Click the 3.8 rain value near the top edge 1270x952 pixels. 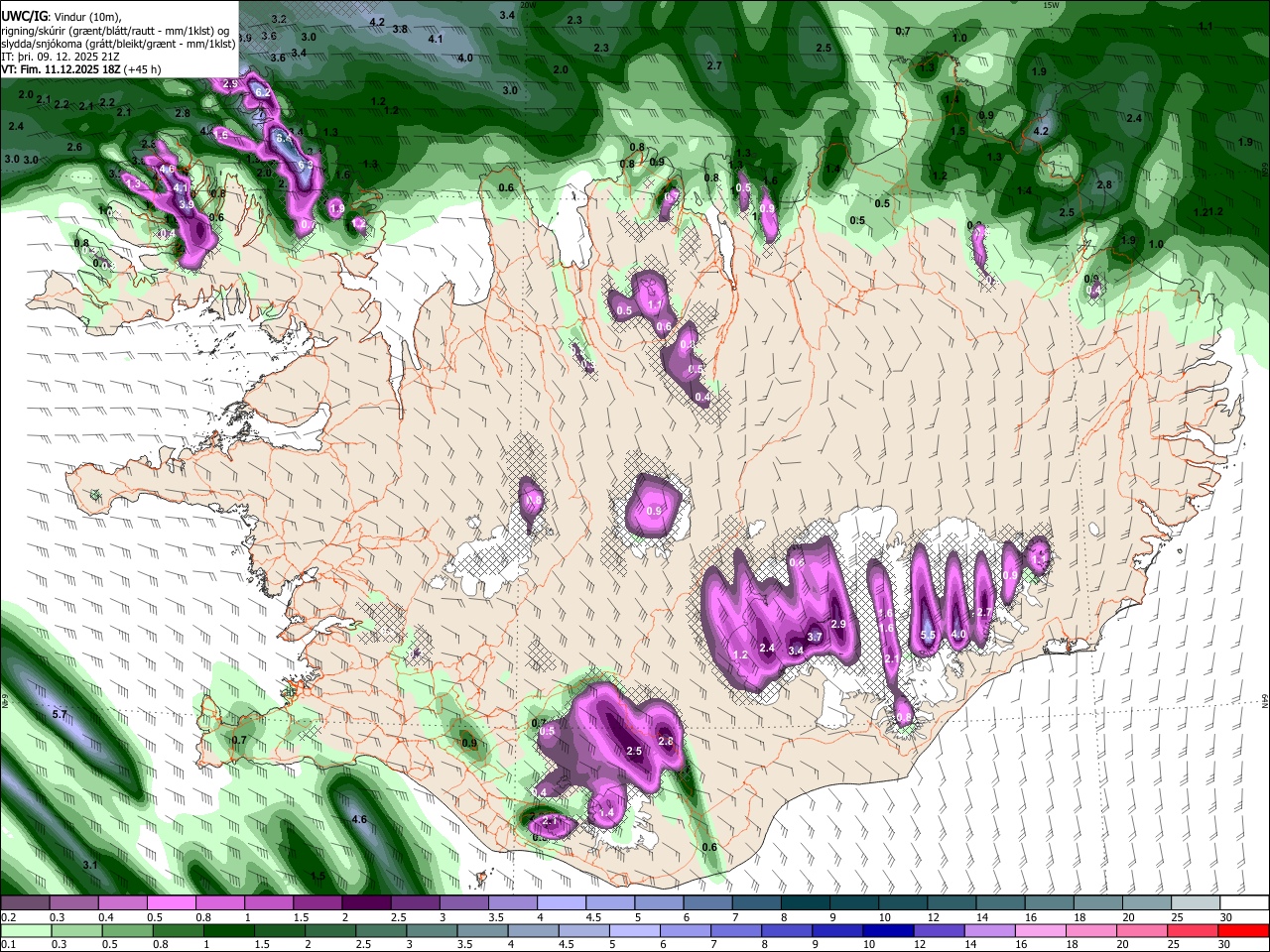tap(400, 30)
